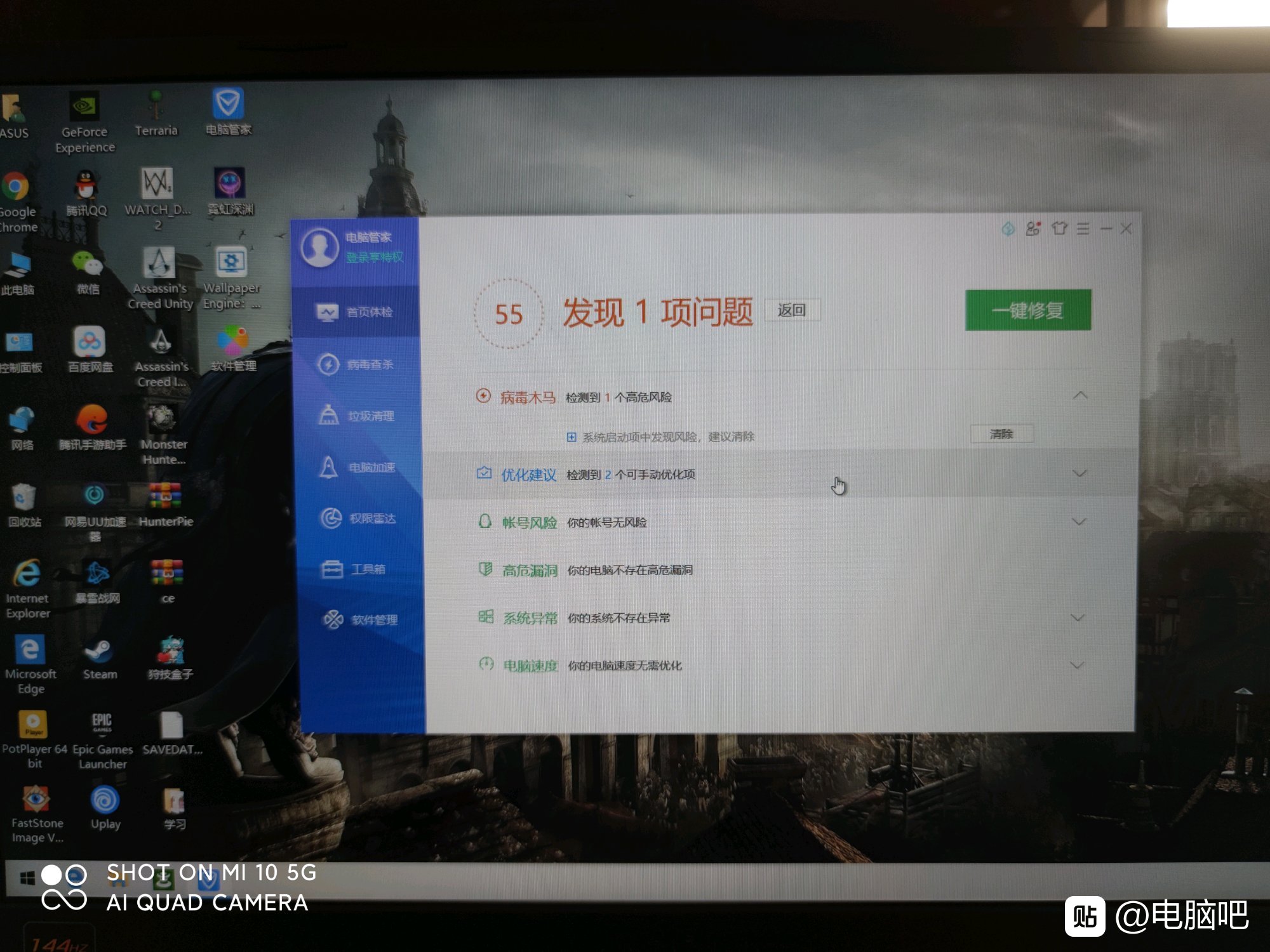This screenshot has width=1270, height=952.
Task: Open Epic Games Launcher desktop icon
Action: 102,741
